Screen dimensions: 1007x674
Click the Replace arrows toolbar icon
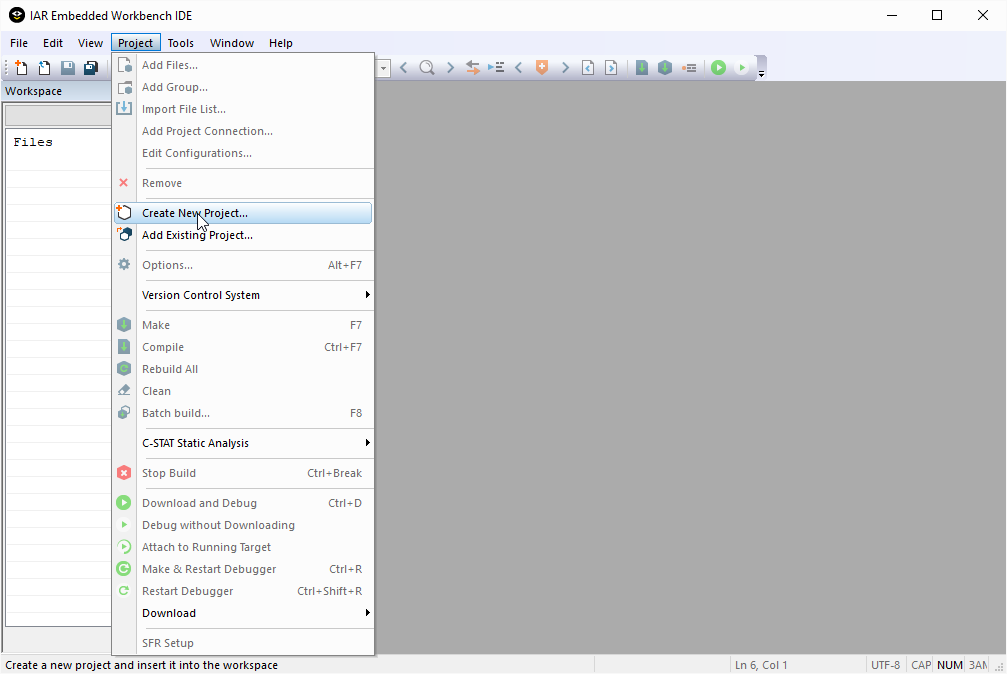tap(473, 67)
